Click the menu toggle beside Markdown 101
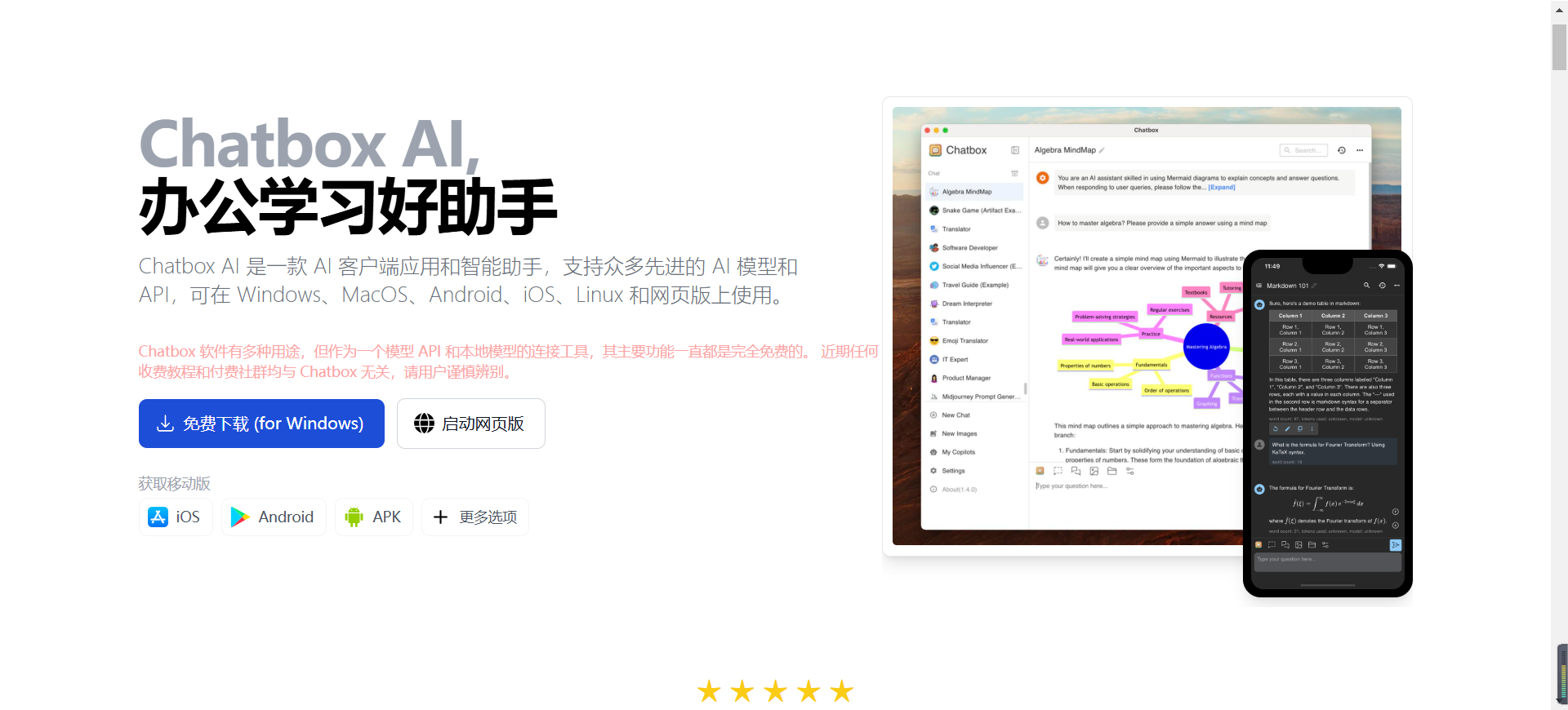The height and width of the screenshot is (710, 1568). point(1258,286)
